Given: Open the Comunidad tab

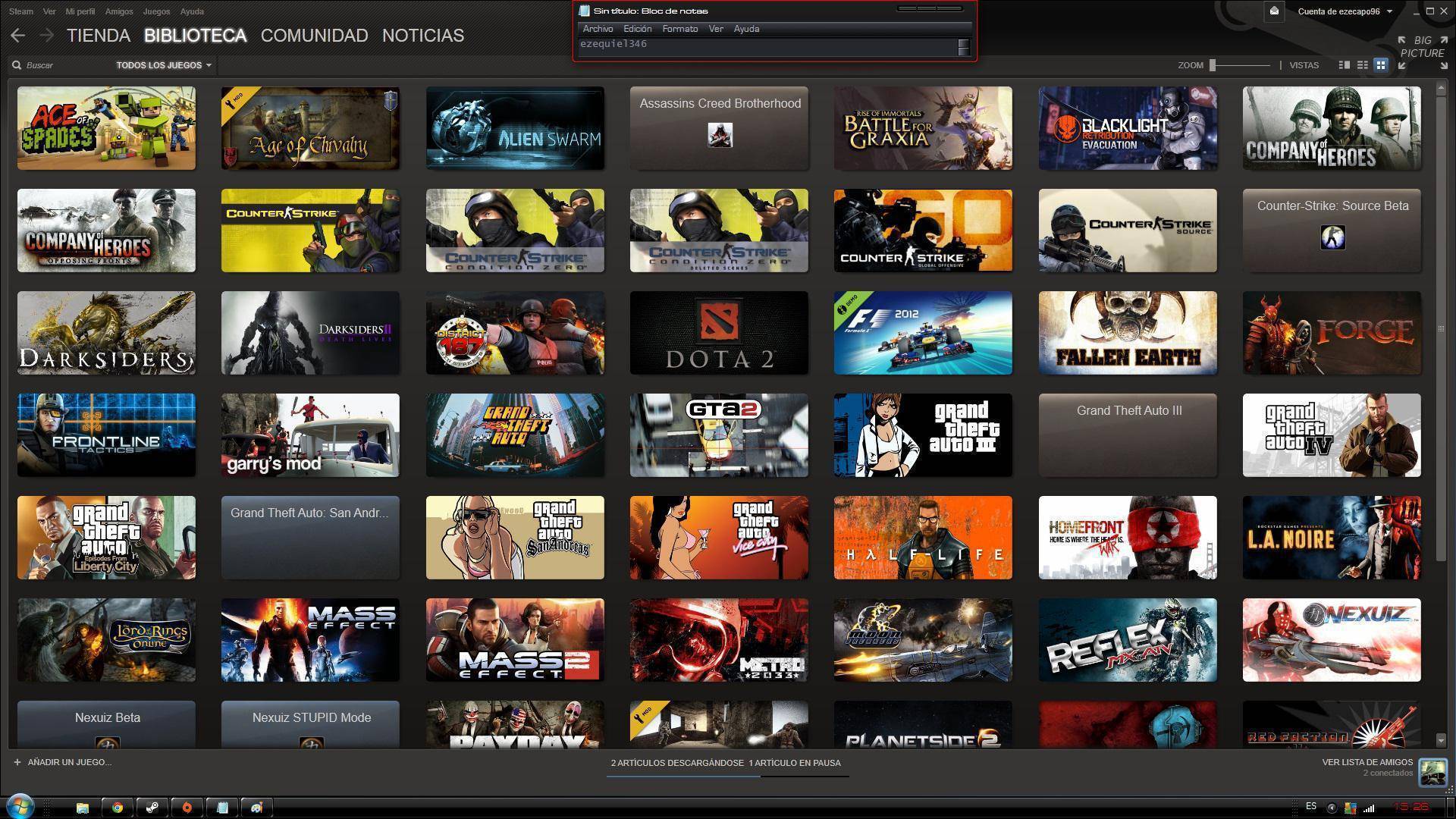Looking at the screenshot, I should pyautogui.click(x=314, y=36).
